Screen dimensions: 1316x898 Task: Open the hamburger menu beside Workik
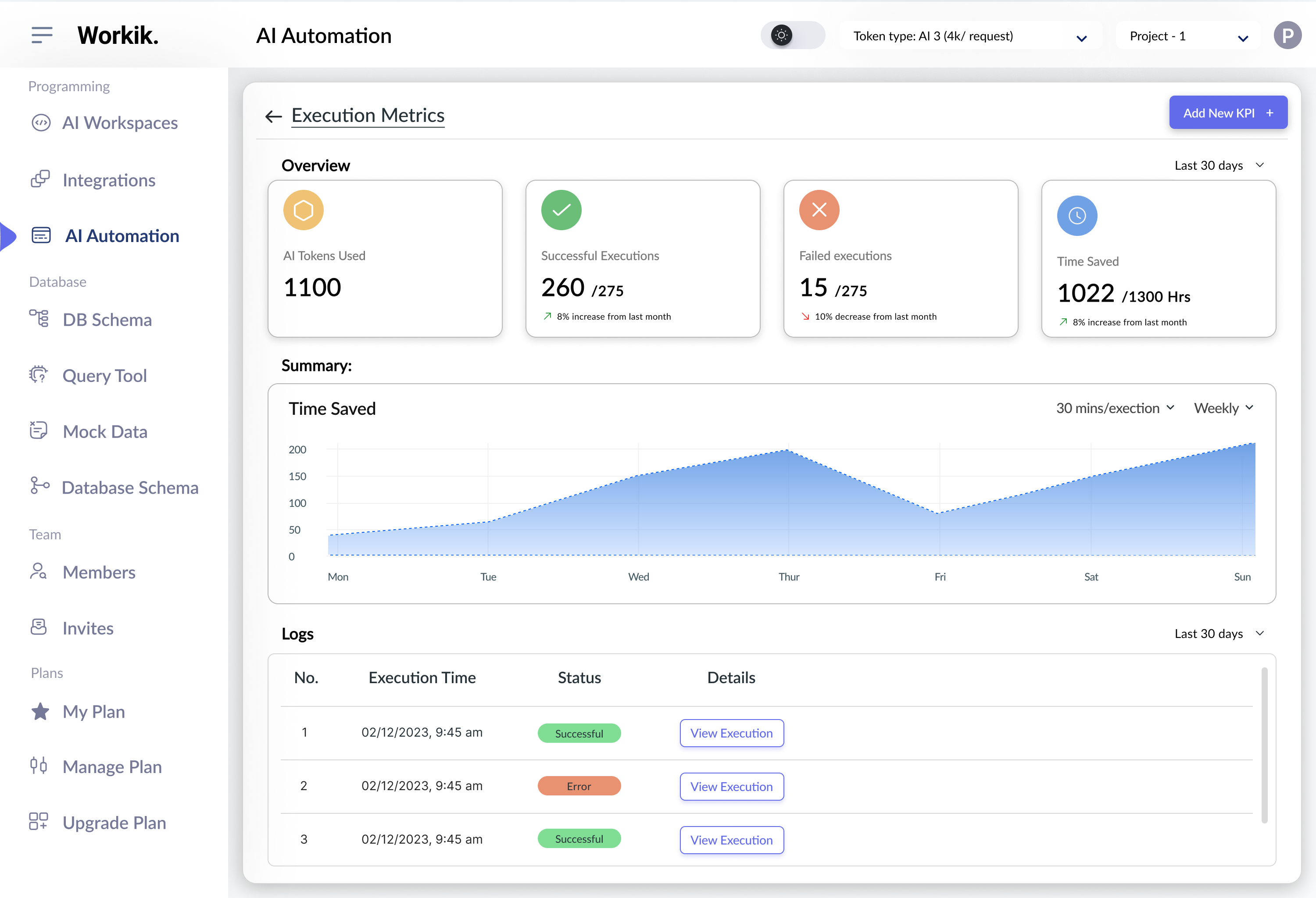pos(41,35)
